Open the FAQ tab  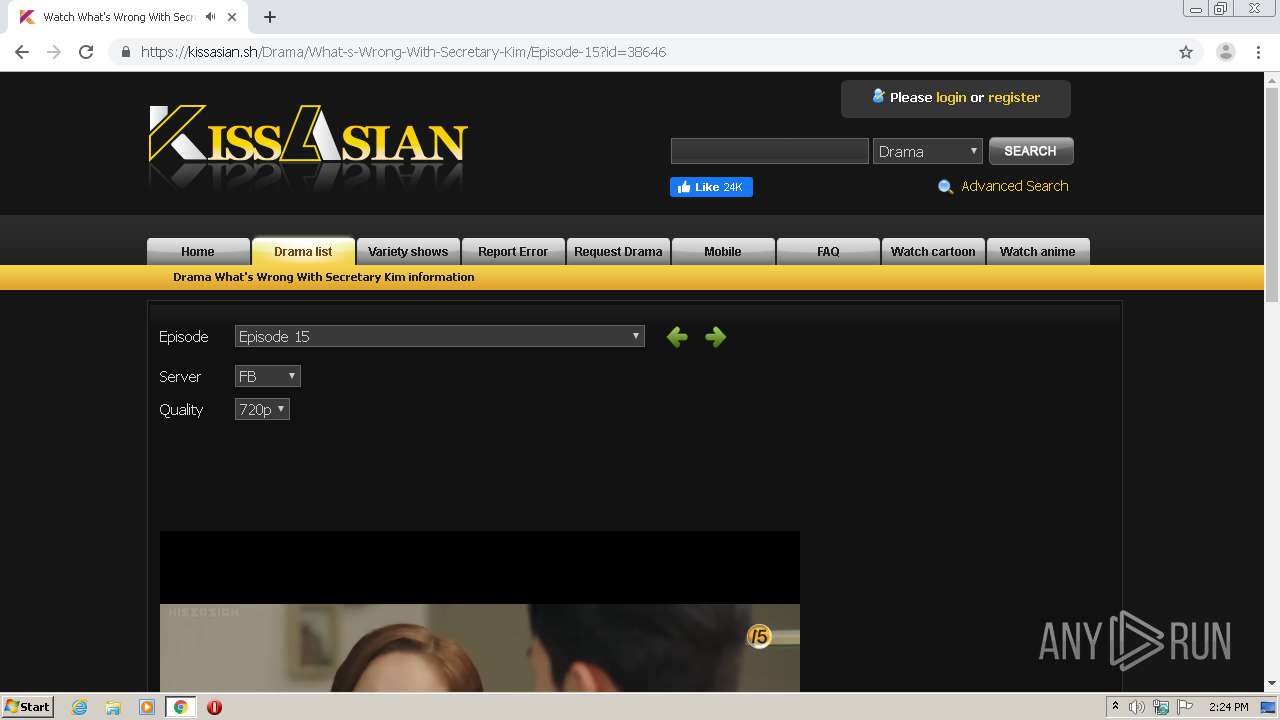pyautogui.click(x=828, y=251)
